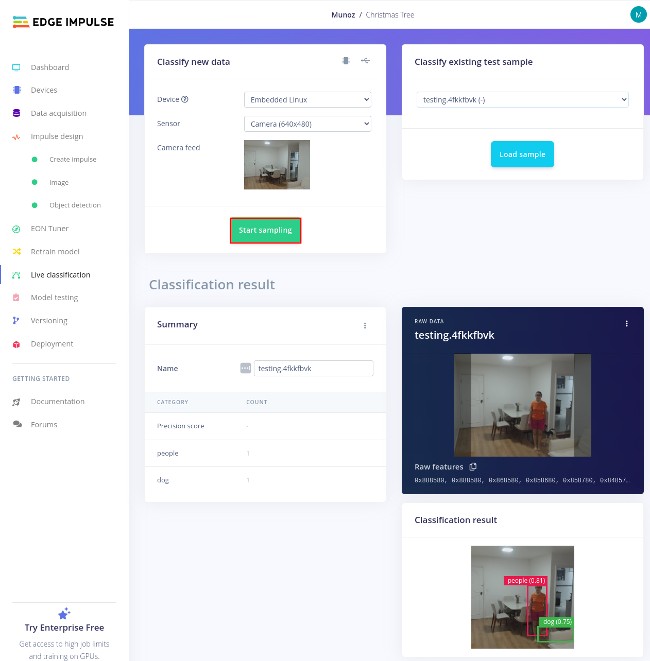The height and width of the screenshot is (661, 650).
Task: Click the Devices sidebar icon
Action: coord(16,90)
